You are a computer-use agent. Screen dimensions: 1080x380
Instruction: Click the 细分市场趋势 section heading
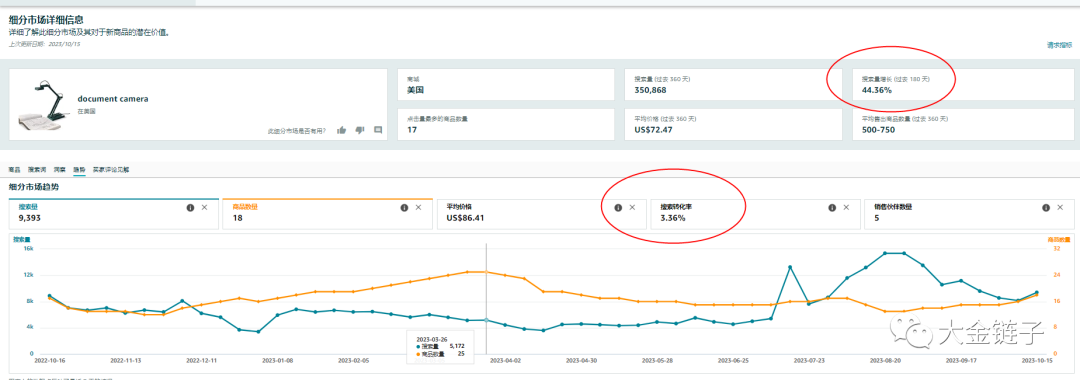[x=34, y=187]
